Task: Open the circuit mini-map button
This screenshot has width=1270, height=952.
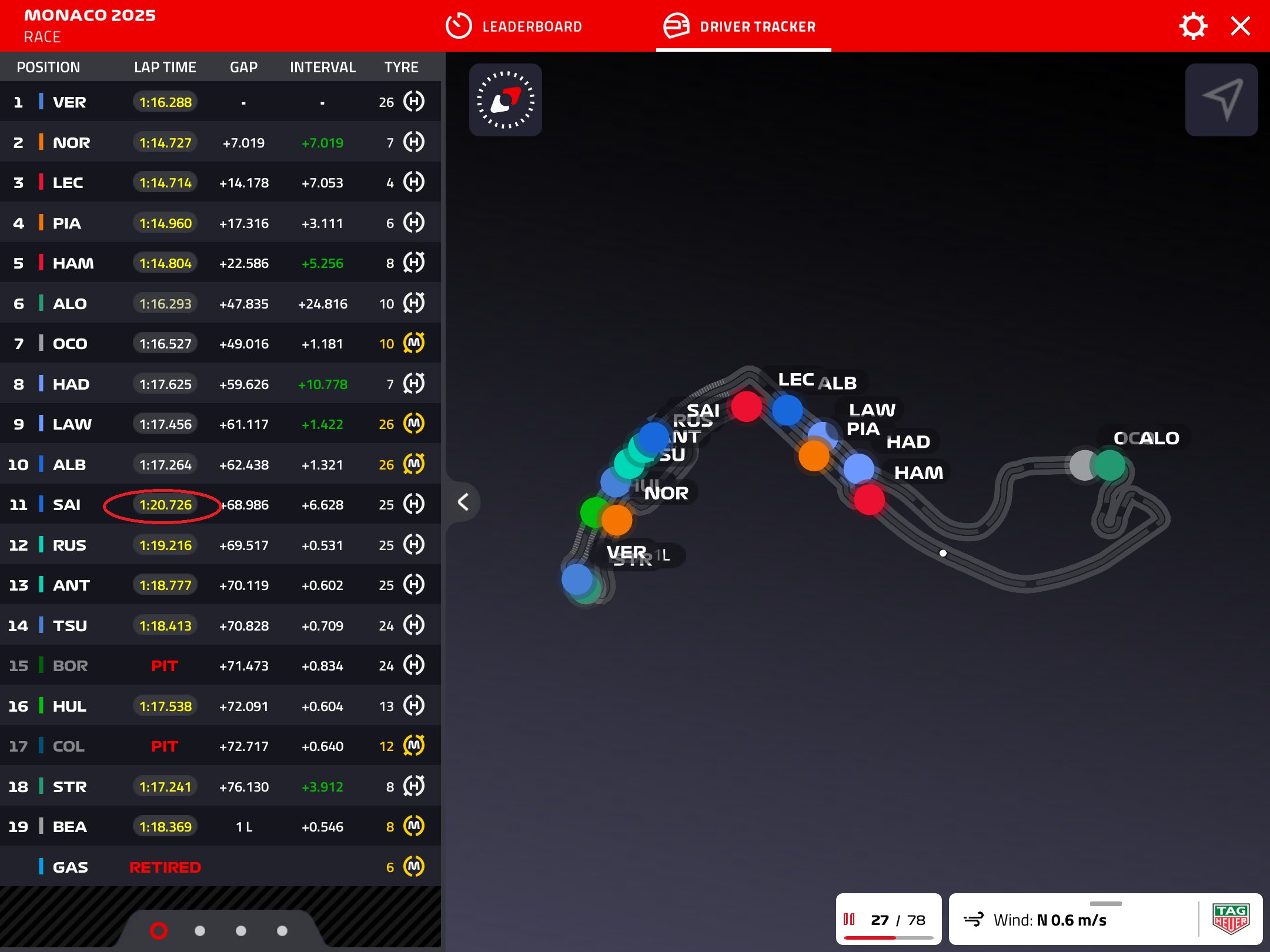Action: pos(506,100)
